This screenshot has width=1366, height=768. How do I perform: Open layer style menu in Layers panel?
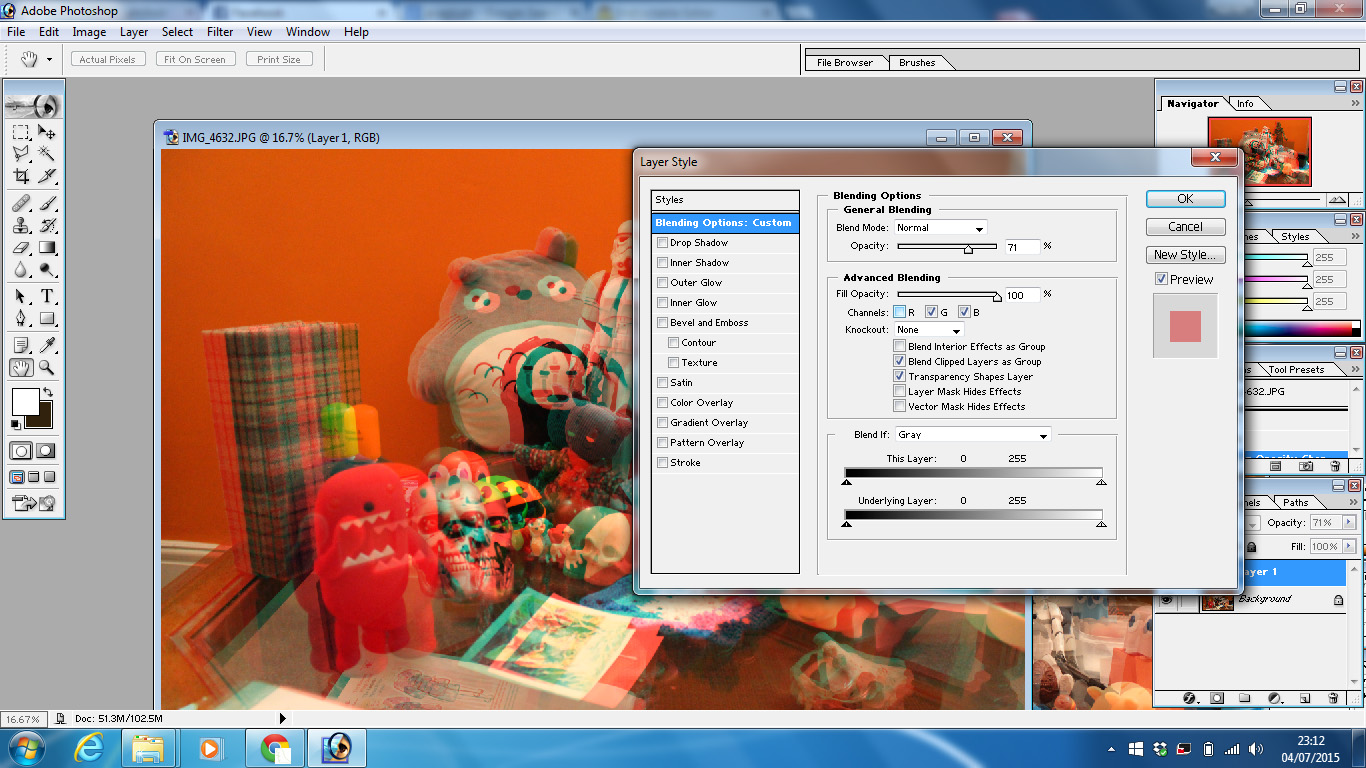click(1190, 698)
